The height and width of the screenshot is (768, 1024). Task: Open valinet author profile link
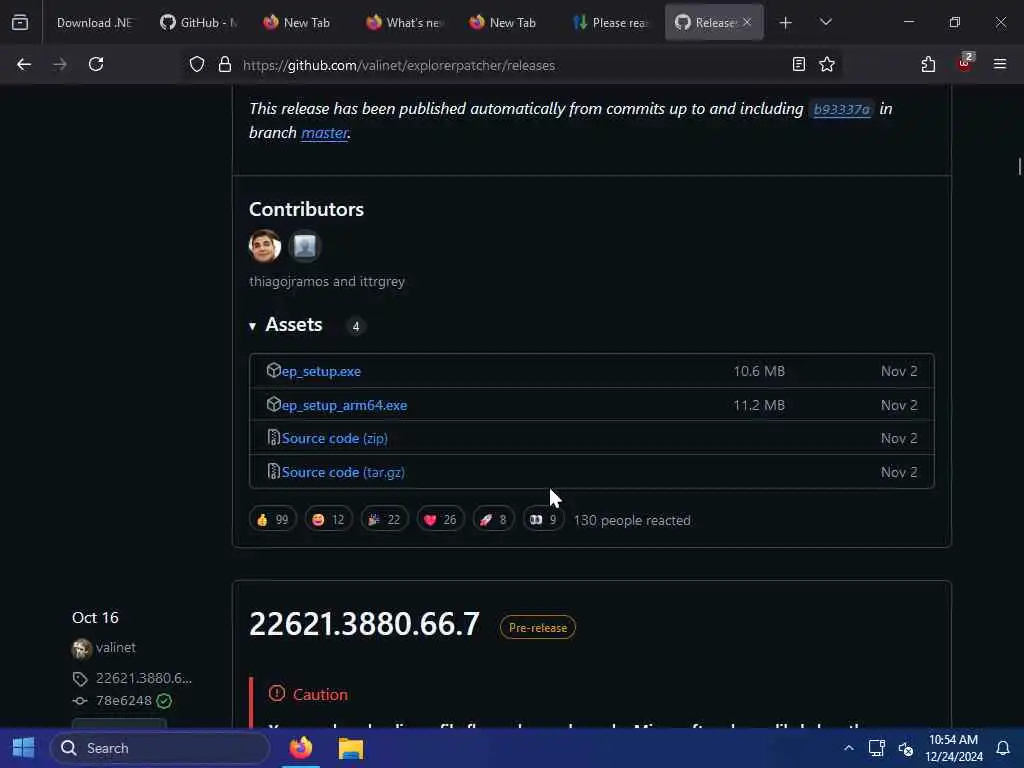point(116,647)
